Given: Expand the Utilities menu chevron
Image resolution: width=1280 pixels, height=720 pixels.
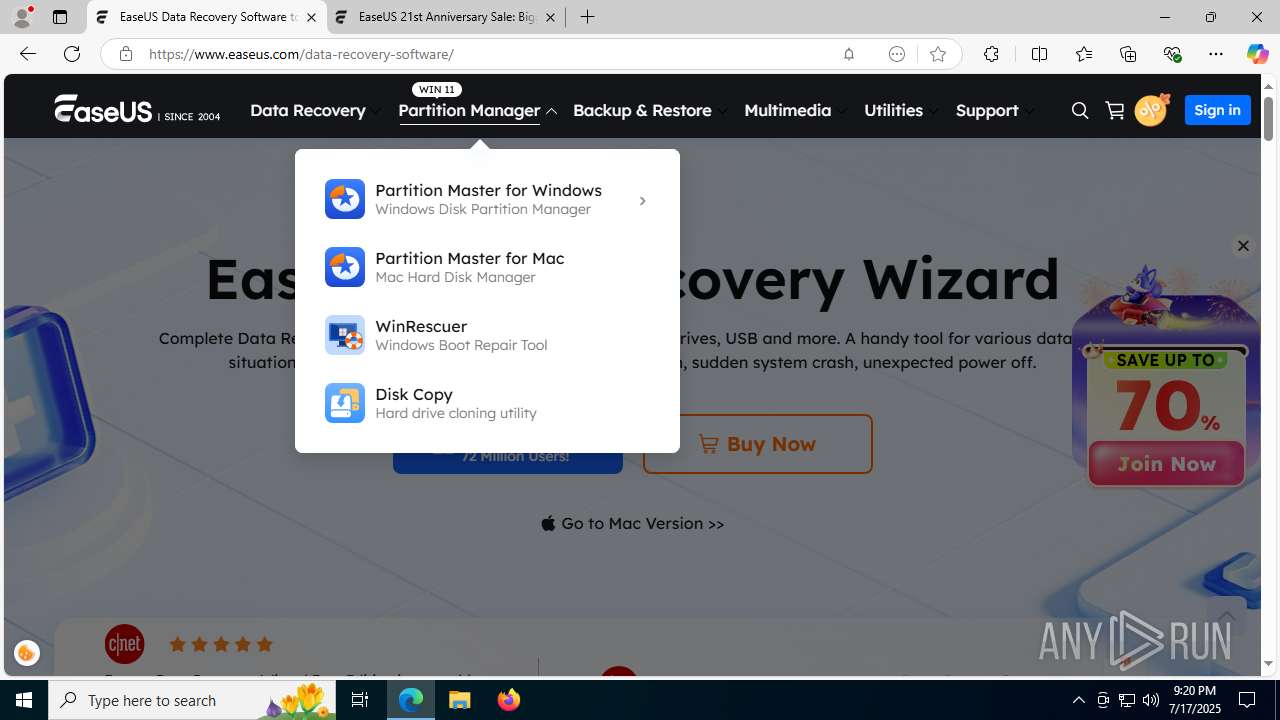Looking at the screenshot, I should tap(934, 111).
